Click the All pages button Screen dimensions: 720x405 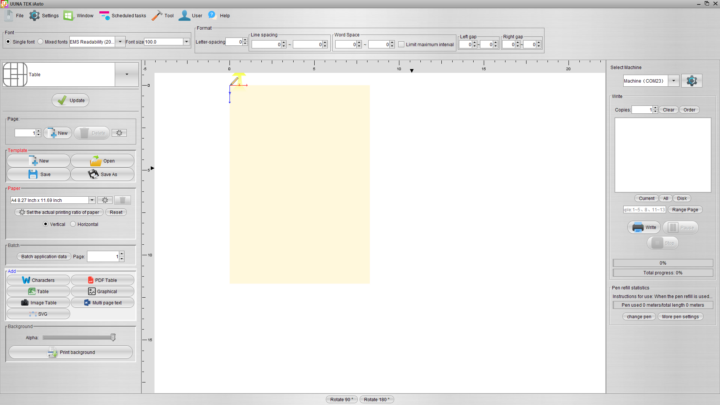pyautogui.click(x=665, y=198)
